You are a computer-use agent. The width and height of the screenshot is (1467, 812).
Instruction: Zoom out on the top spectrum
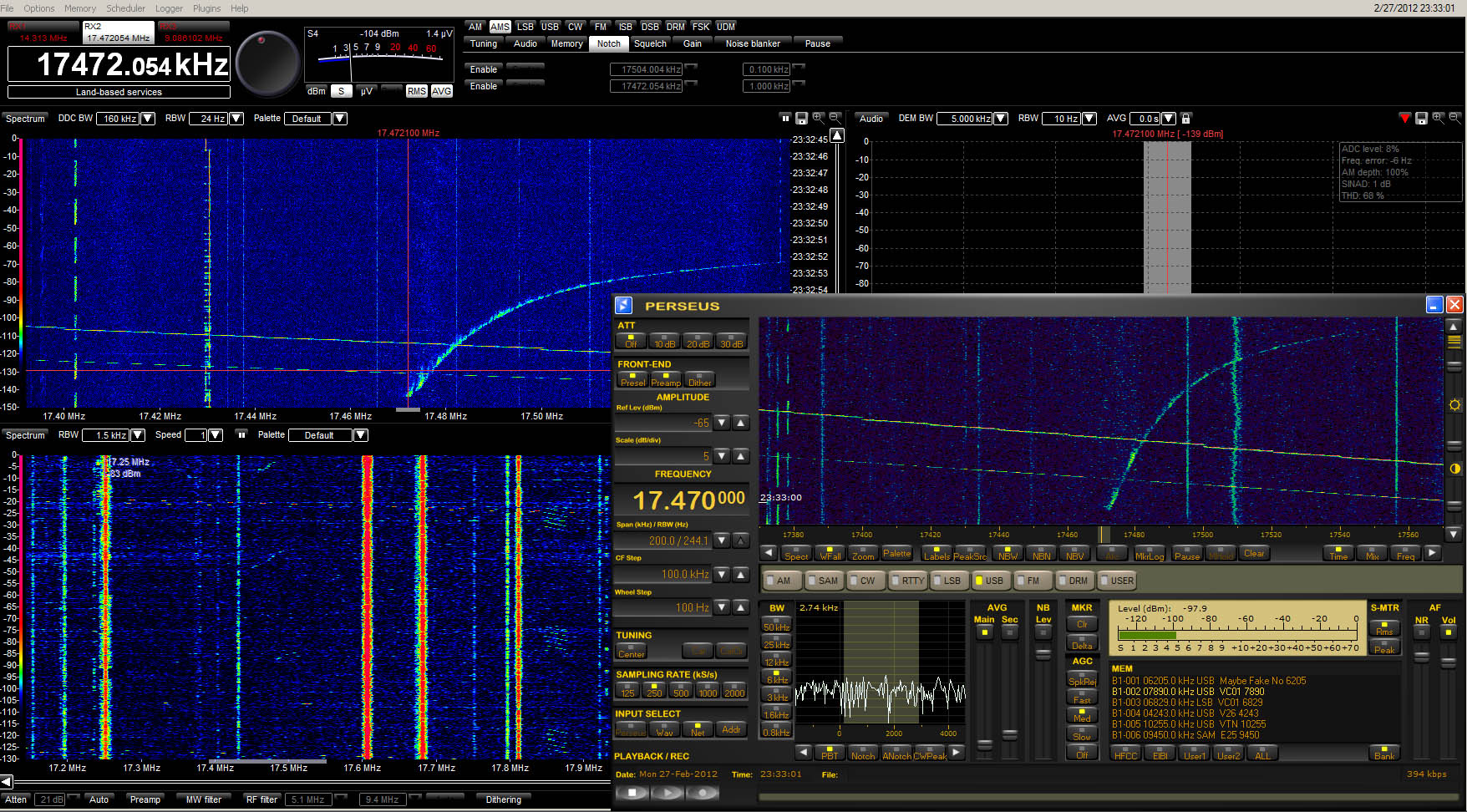[835, 119]
